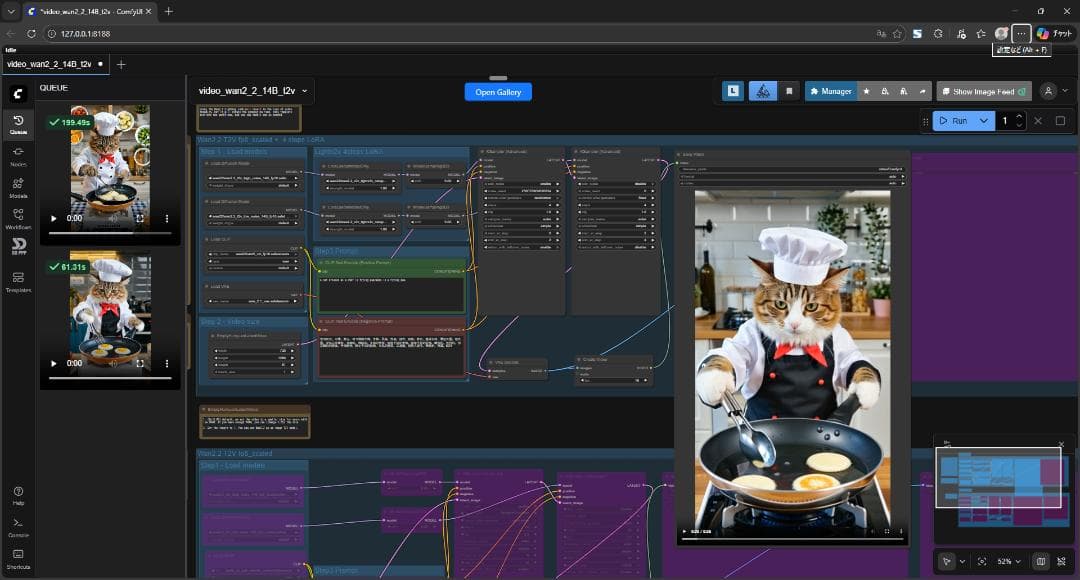The image size is (1080, 580).
Task: Expand the selection tool dropdown at bottom right
Action: click(x=963, y=561)
